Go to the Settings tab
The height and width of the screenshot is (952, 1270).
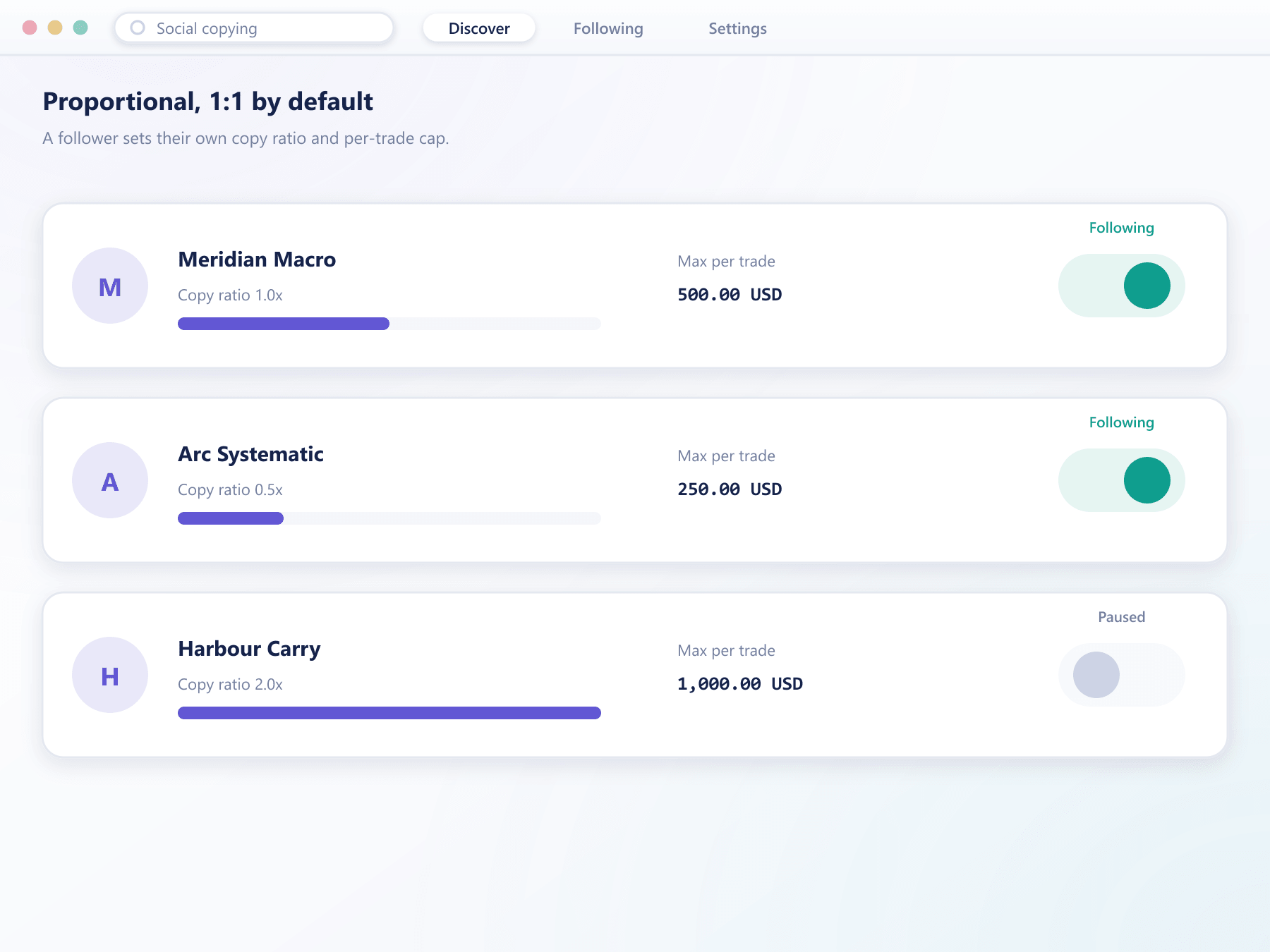[737, 28]
